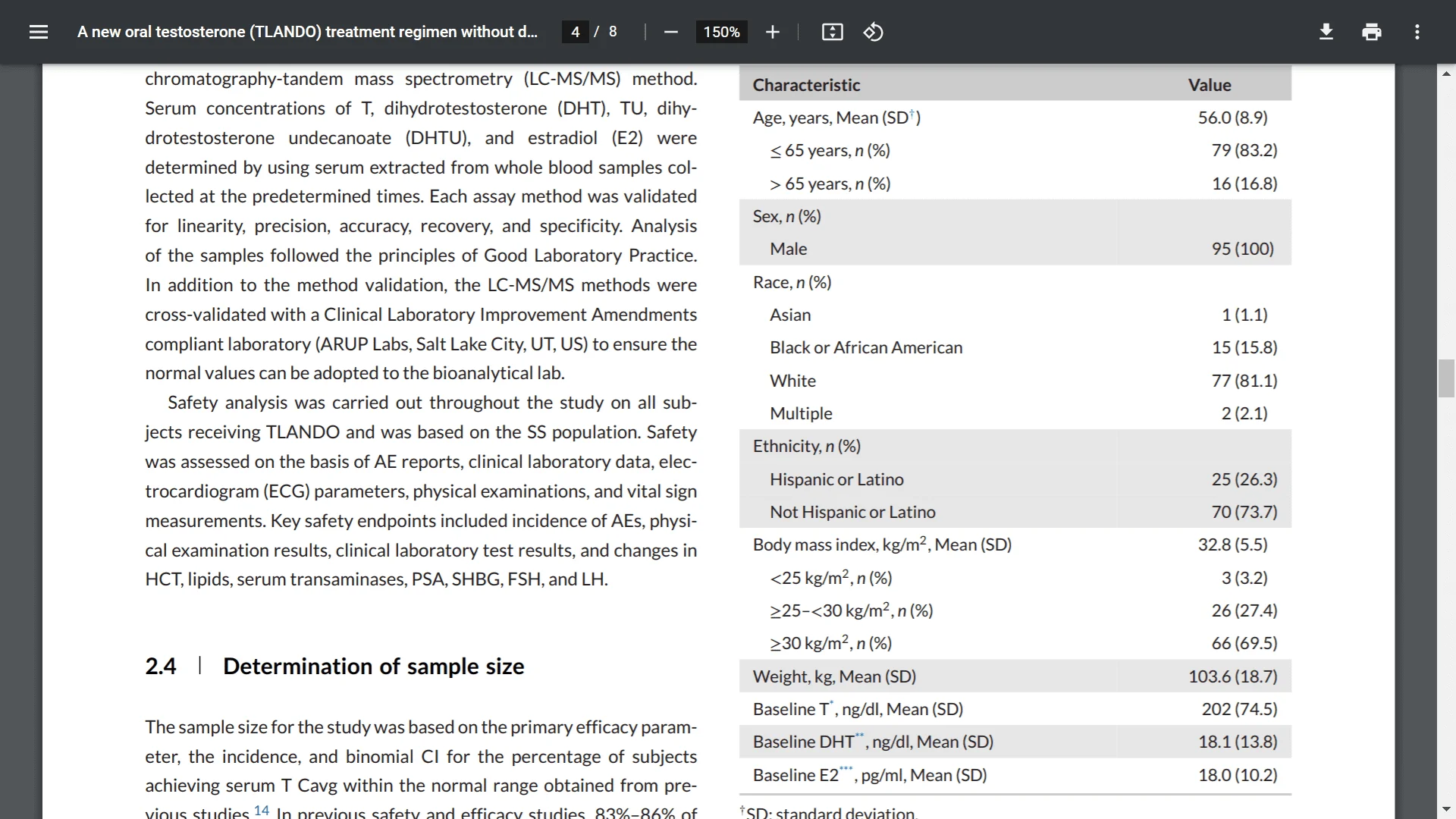1456x819 pixels.
Task: Click the weight value '103.6 (18.7)'
Action: [x=1233, y=676]
